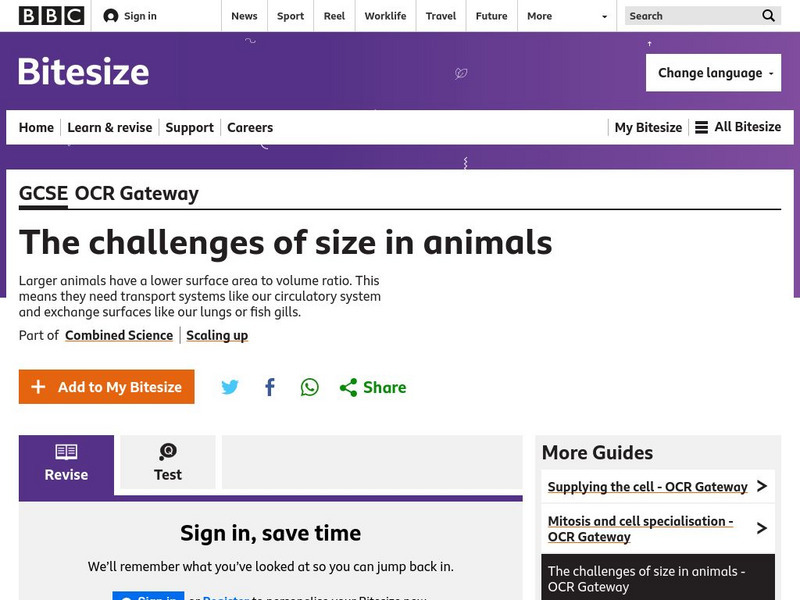Open the Share options

(373, 387)
